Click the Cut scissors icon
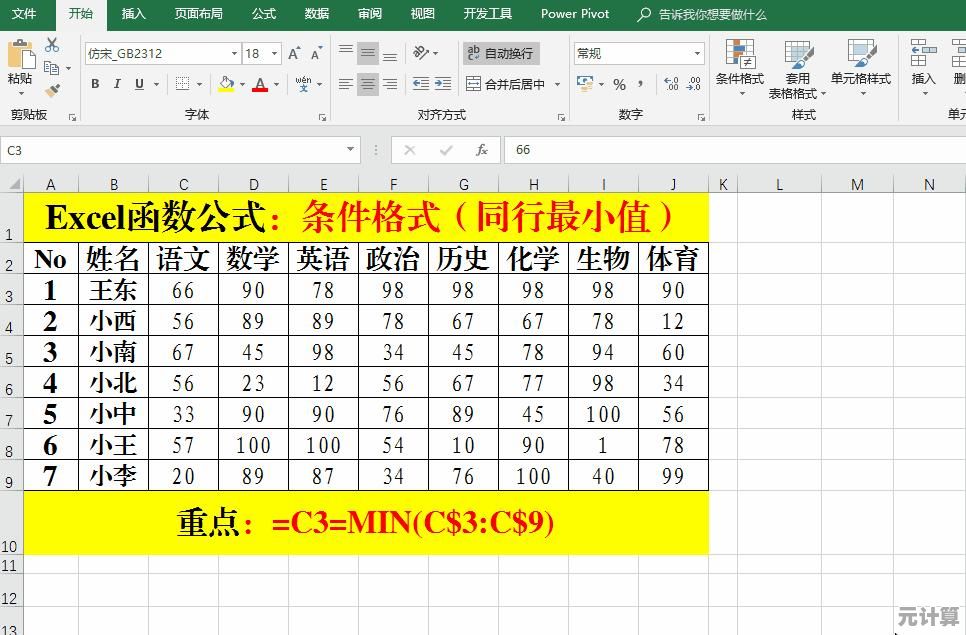The height and width of the screenshot is (635, 966). coord(52,46)
